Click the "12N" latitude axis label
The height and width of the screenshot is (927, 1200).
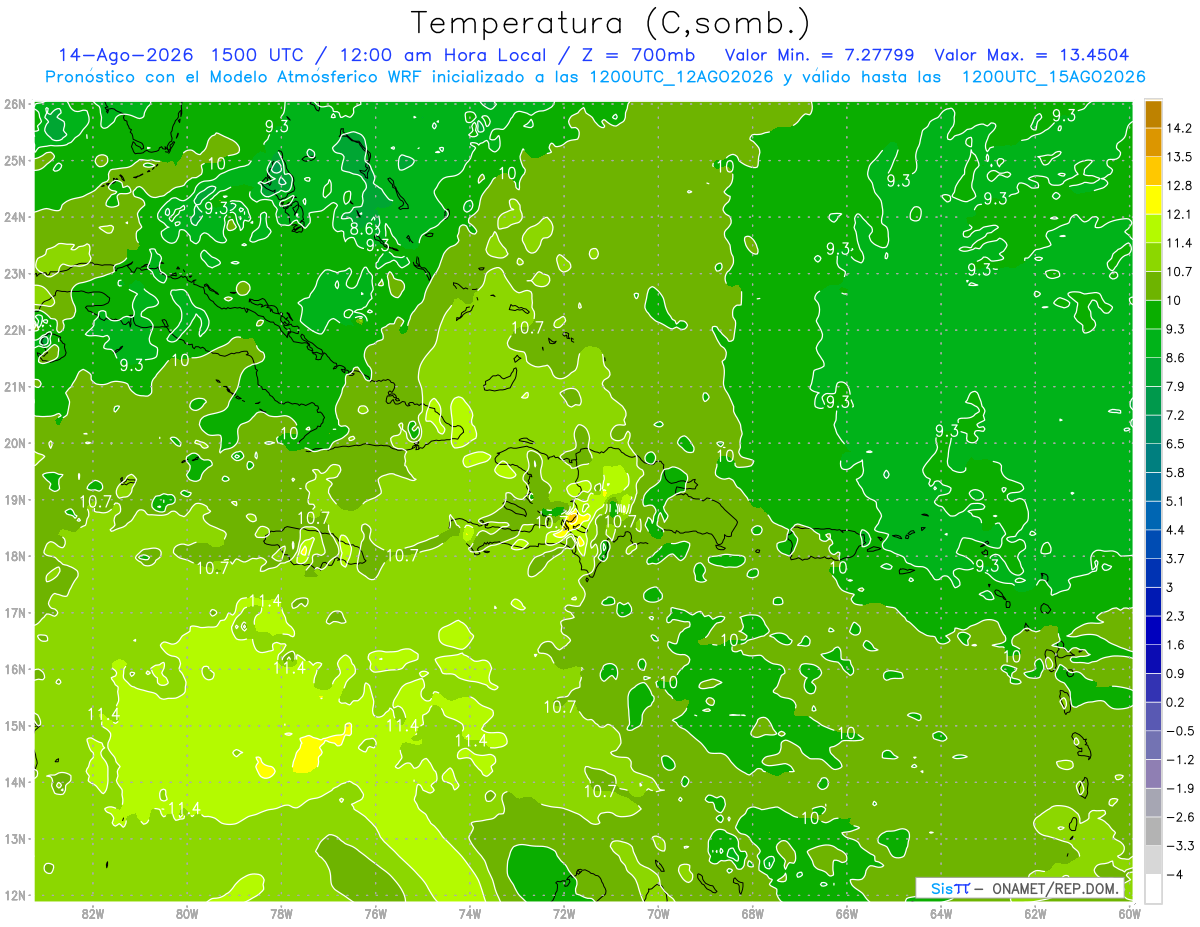[x=15, y=895]
